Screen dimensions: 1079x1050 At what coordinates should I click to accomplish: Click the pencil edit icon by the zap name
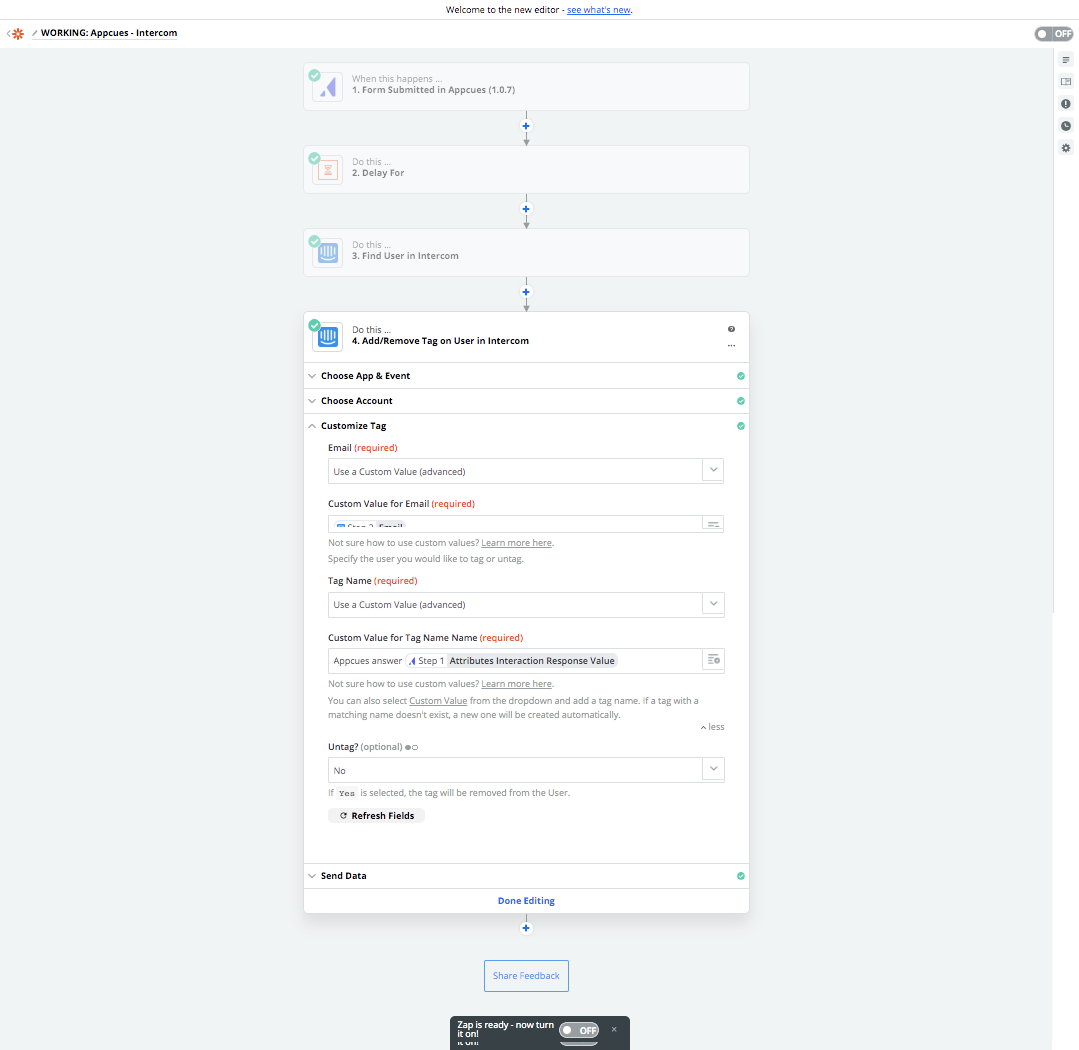point(34,33)
